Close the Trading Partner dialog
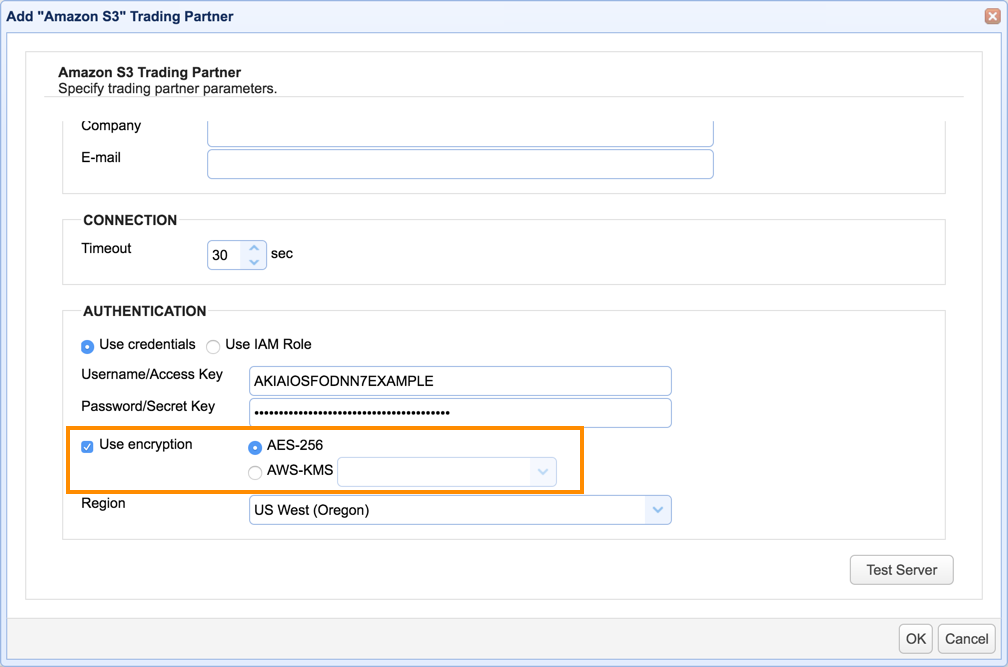This screenshot has height=667, width=1008. click(x=991, y=16)
